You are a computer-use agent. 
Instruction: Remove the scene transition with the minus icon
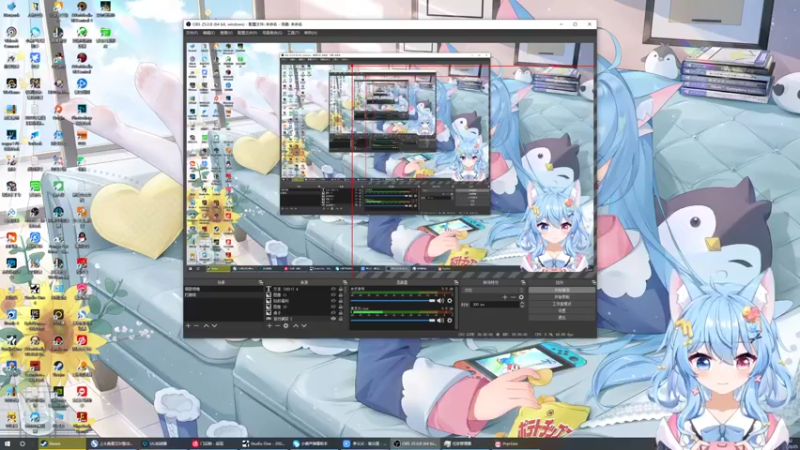[513, 297]
